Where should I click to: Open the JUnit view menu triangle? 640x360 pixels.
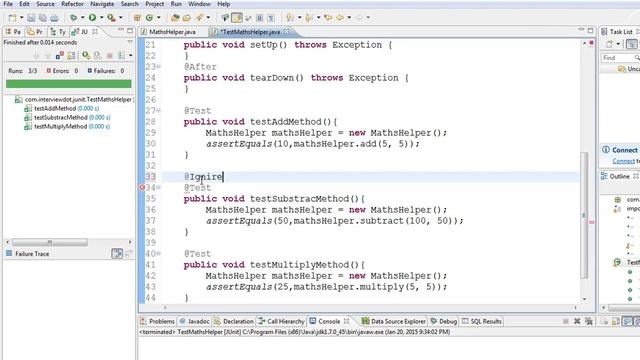pos(130,42)
